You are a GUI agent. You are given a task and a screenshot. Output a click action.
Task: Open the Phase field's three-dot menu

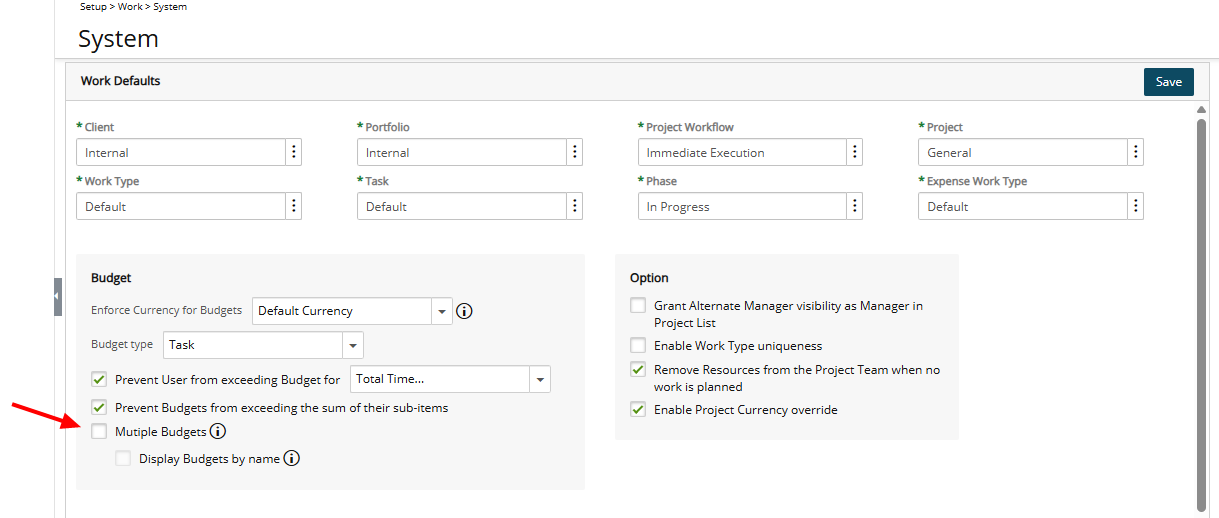pyautogui.click(x=854, y=206)
